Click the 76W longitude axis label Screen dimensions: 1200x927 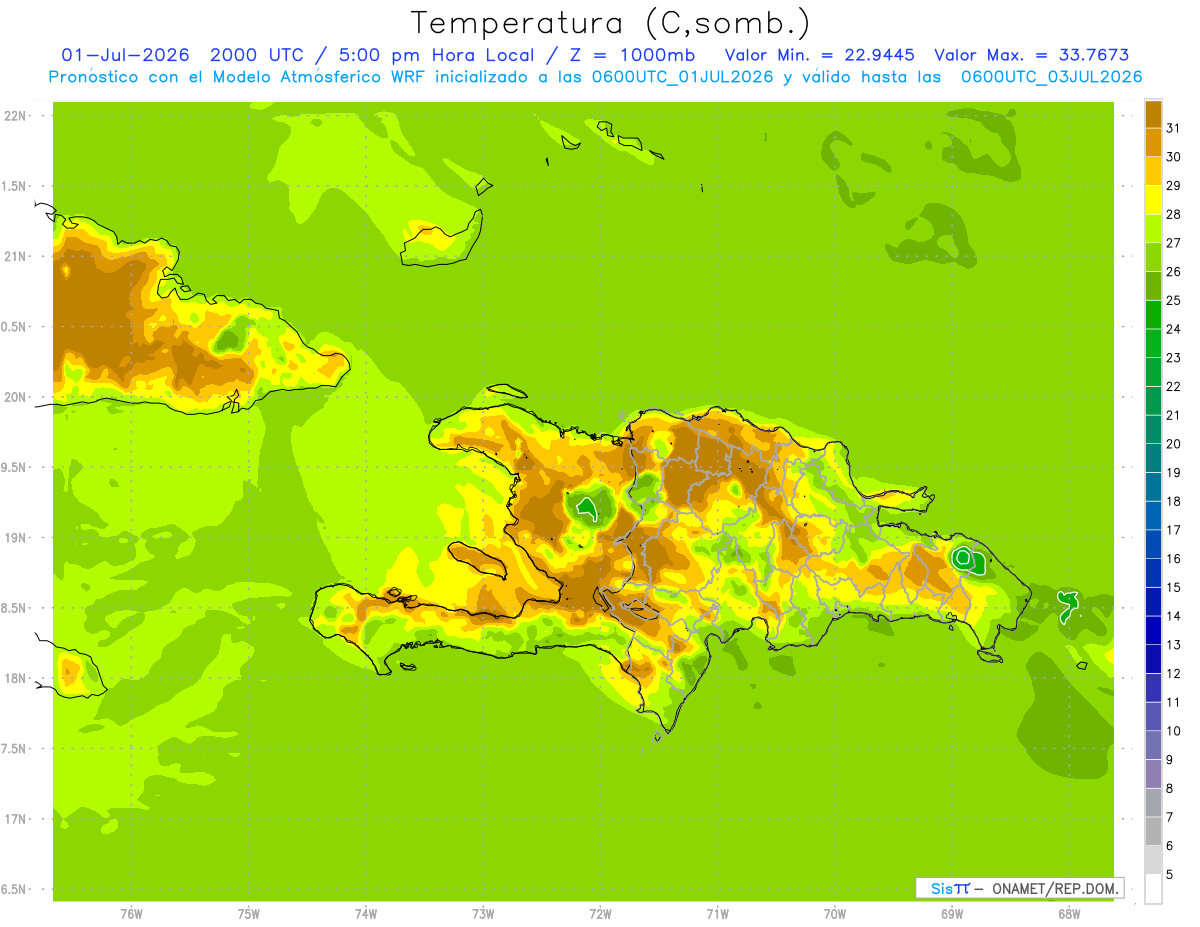pos(131,914)
